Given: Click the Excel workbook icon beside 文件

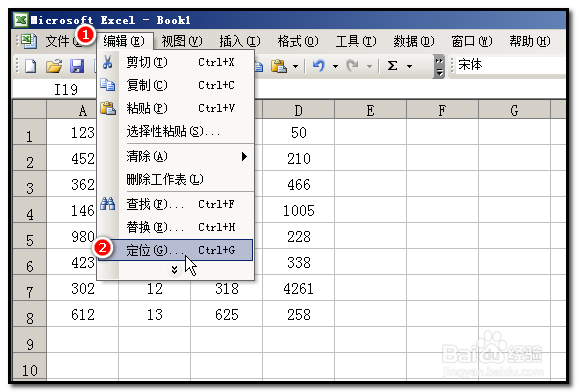Looking at the screenshot, I should 28,41.
